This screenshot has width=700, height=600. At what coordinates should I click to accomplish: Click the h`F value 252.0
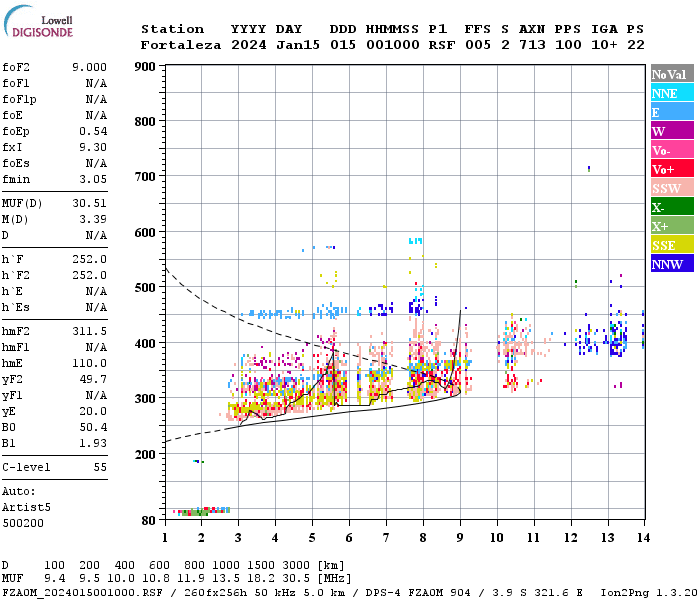click(89, 259)
